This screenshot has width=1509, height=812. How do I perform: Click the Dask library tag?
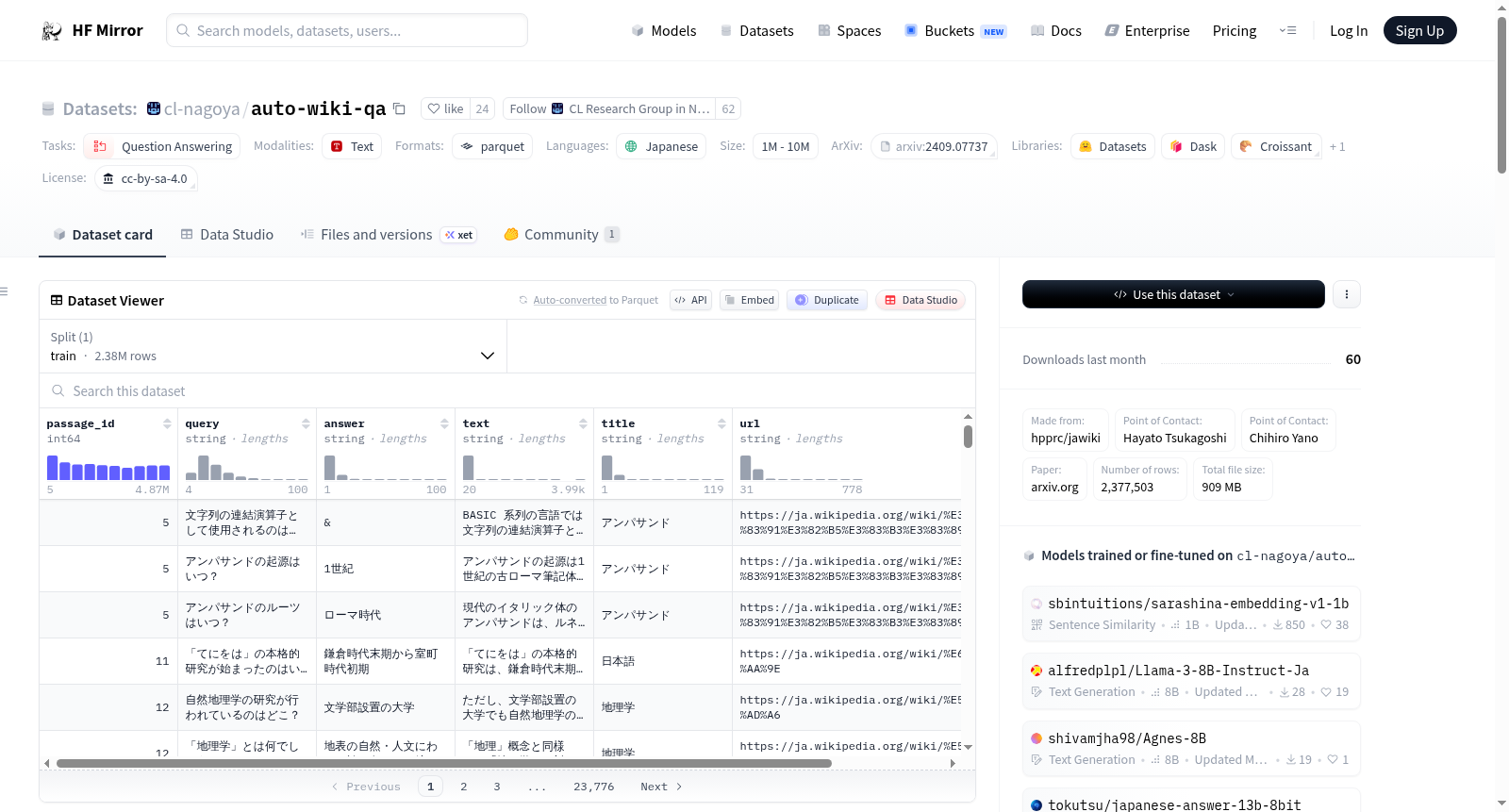pos(1193,146)
